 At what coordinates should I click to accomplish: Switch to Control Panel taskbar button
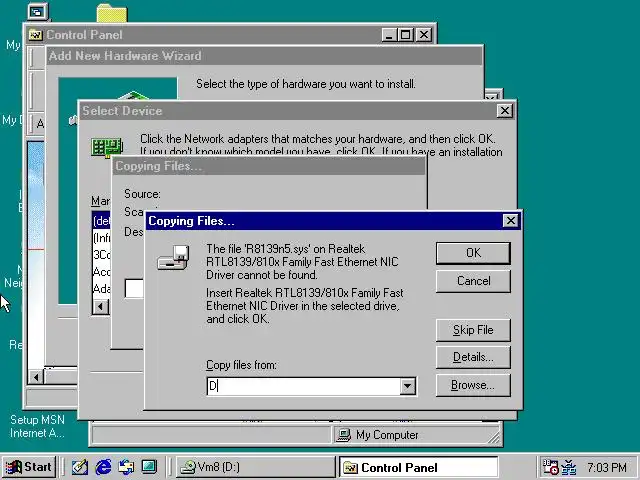tap(419, 467)
